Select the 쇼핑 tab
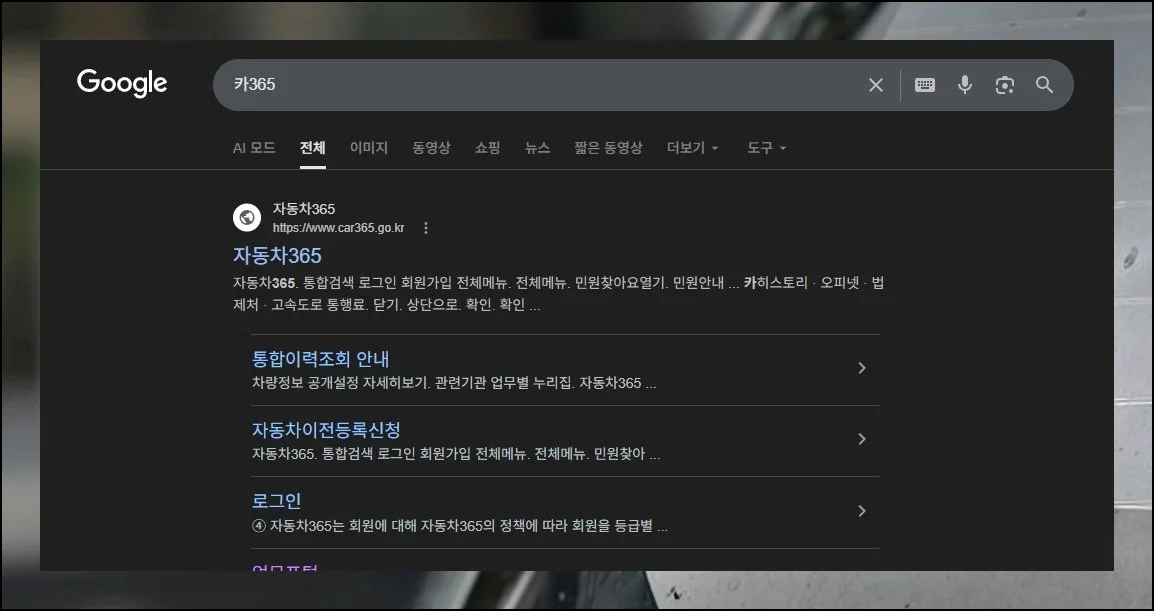The width and height of the screenshot is (1154, 611). coord(486,147)
